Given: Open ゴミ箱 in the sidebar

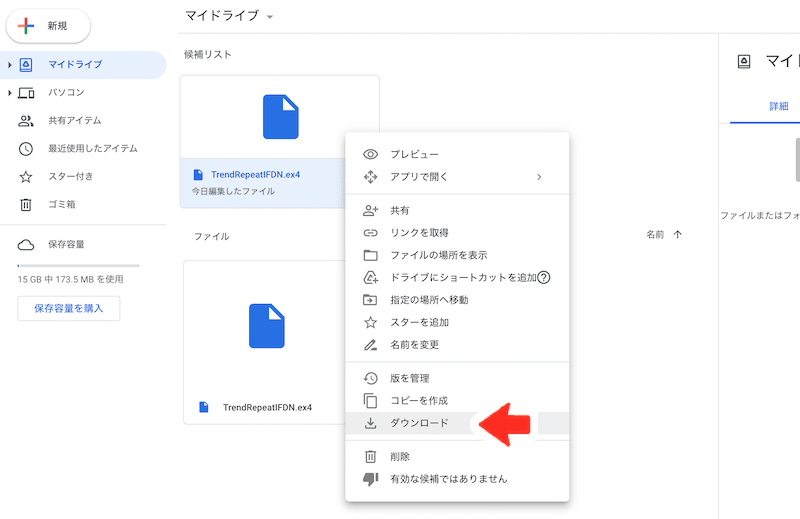Looking at the screenshot, I should click(62, 204).
